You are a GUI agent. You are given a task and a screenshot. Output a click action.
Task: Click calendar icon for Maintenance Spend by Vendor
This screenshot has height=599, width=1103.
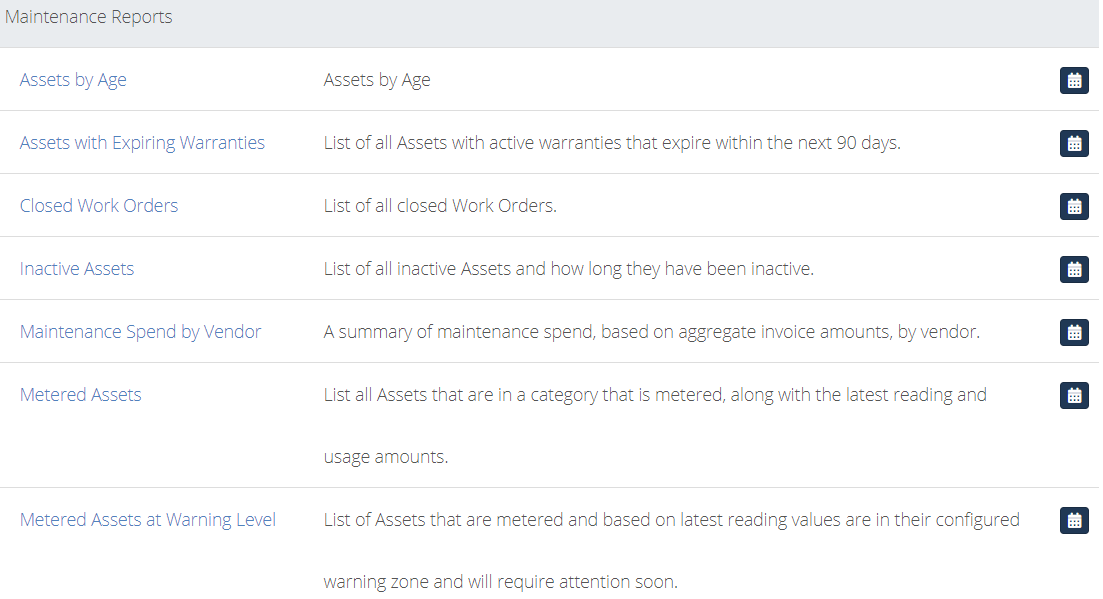coord(1073,332)
